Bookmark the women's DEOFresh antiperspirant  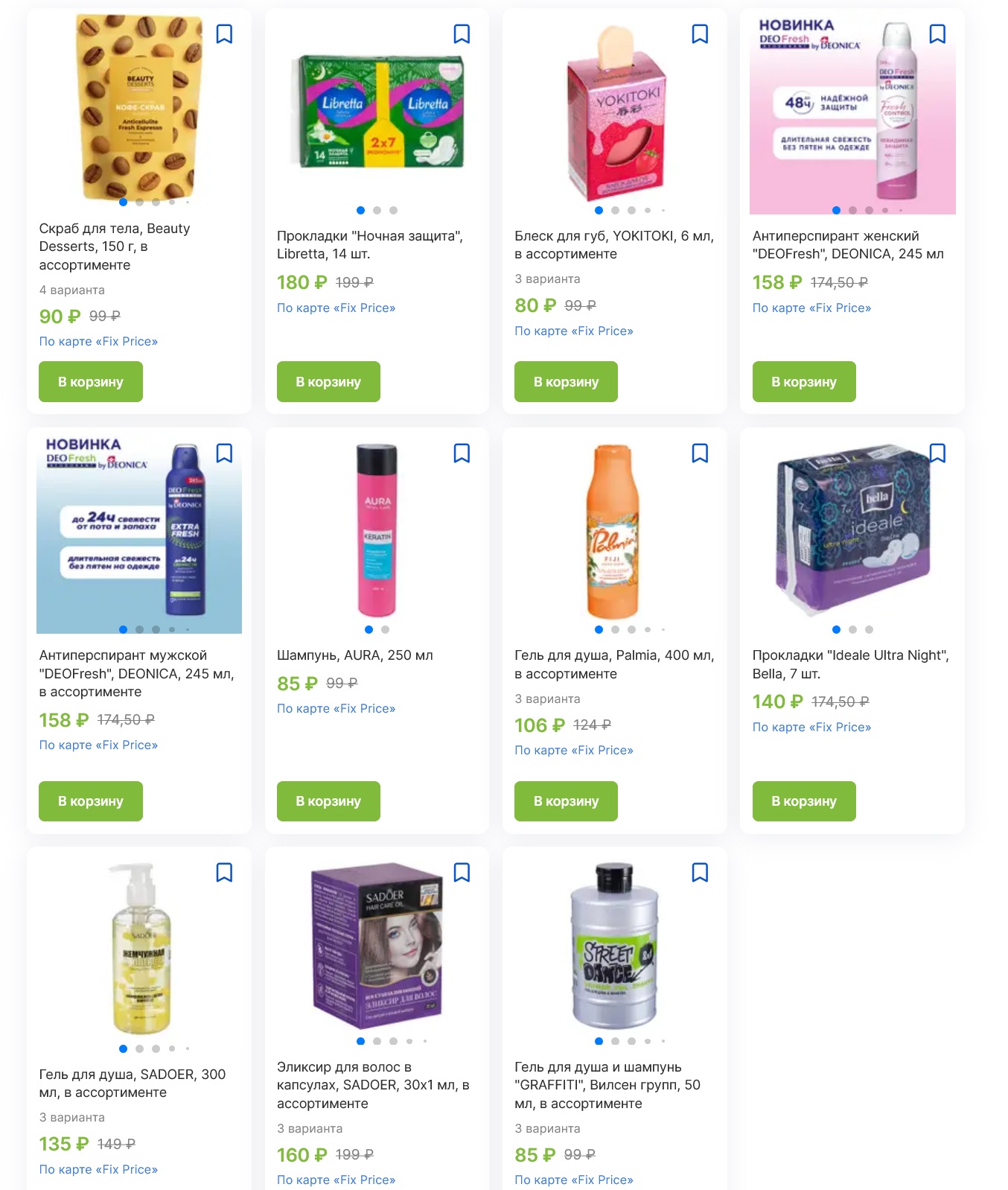click(937, 34)
